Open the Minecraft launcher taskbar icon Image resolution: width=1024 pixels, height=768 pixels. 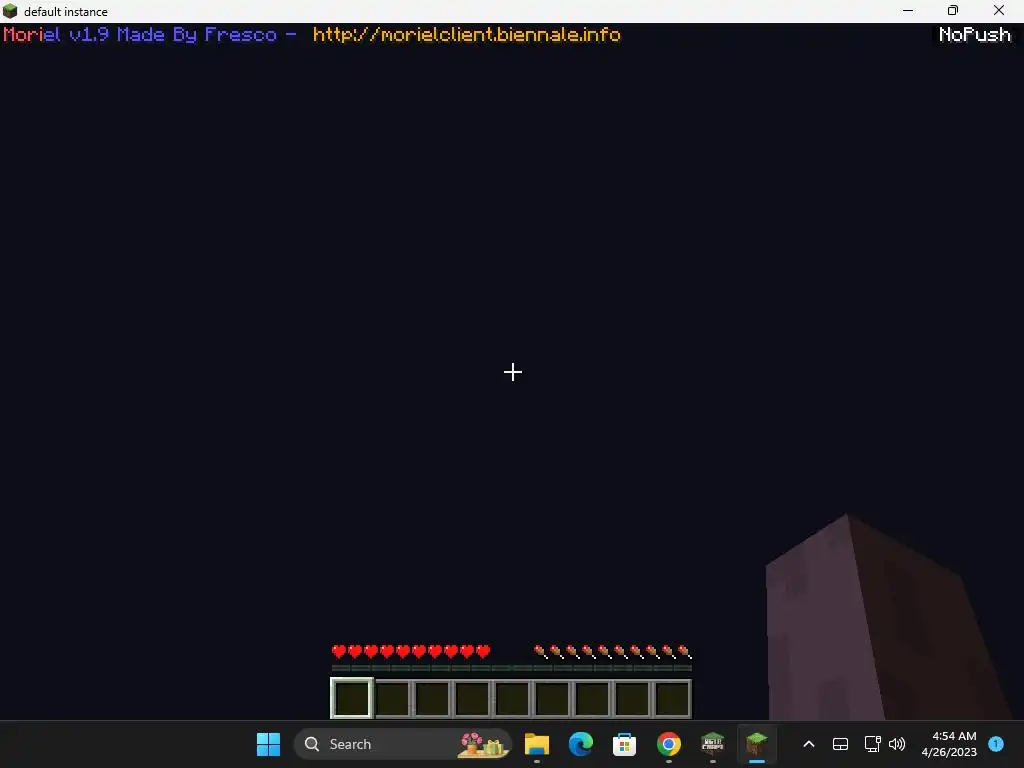712,744
